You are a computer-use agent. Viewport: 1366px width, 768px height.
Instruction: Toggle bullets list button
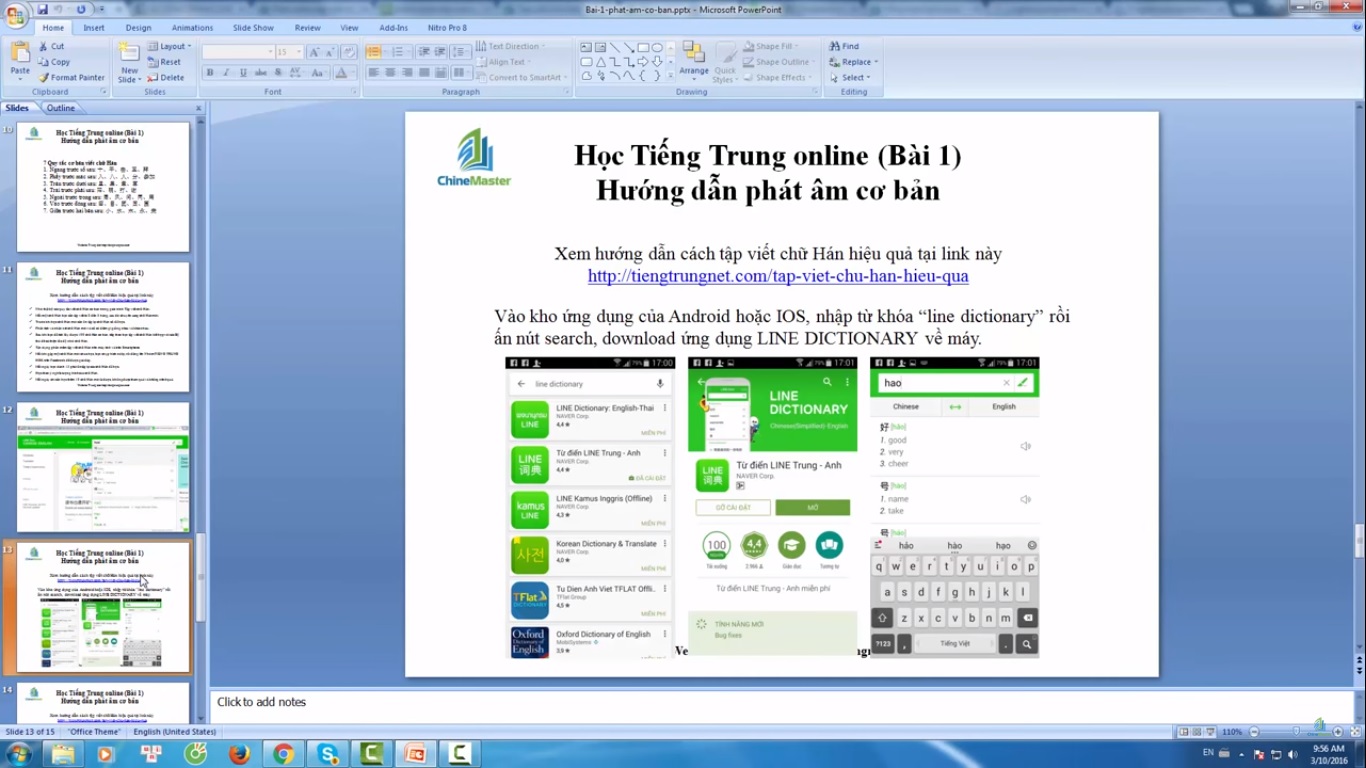[x=374, y=51]
